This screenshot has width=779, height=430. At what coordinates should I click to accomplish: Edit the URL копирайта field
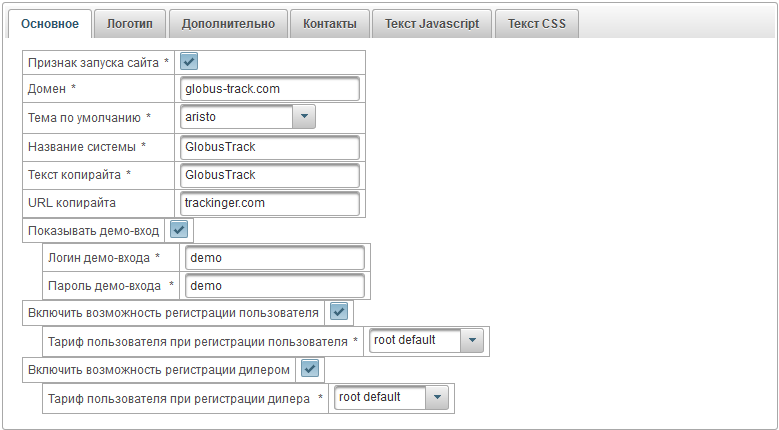(269, 203)
